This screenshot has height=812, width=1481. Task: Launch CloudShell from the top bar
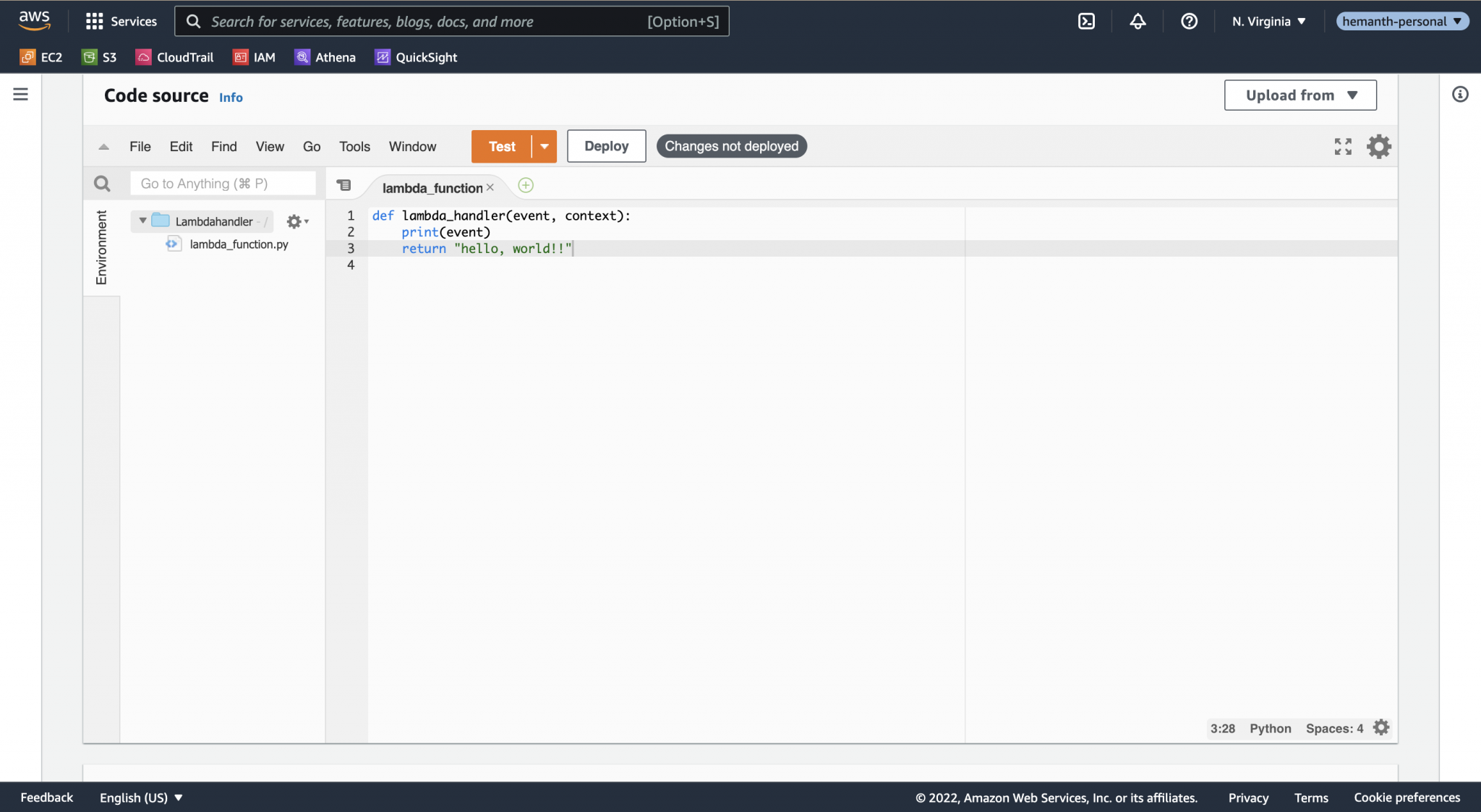pos(1087,21)
